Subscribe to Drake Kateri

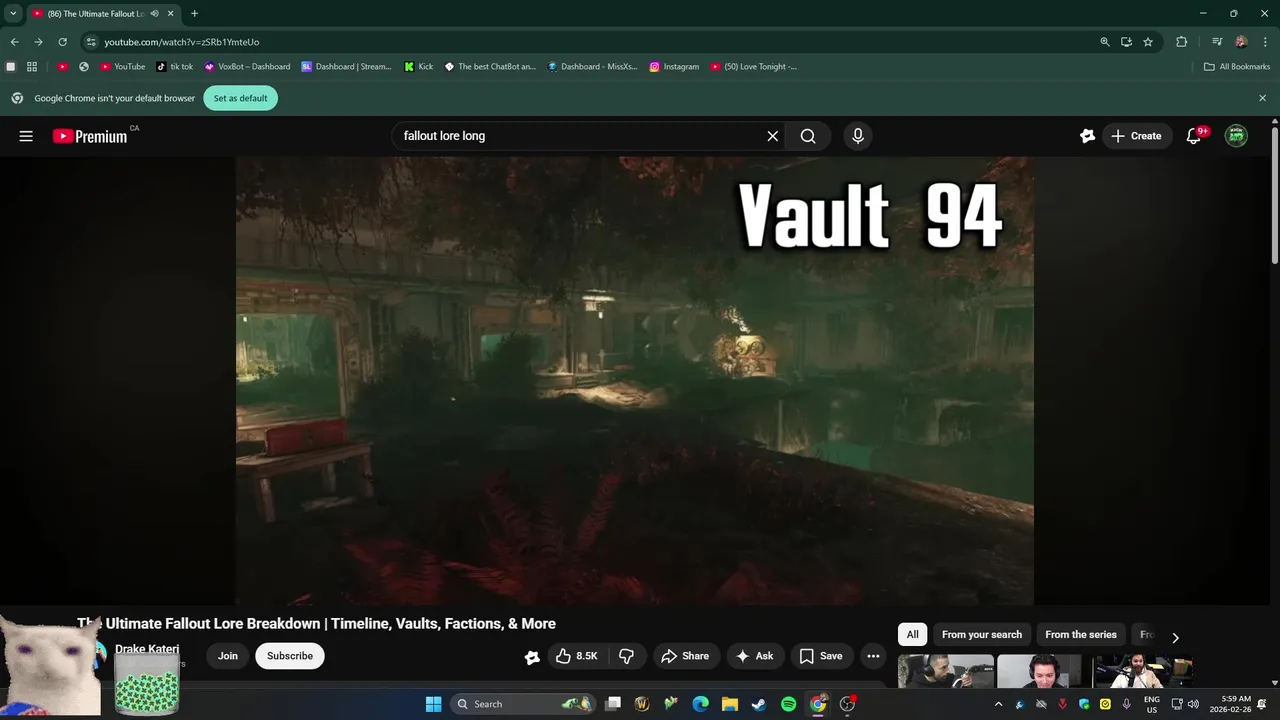point(290,656)
